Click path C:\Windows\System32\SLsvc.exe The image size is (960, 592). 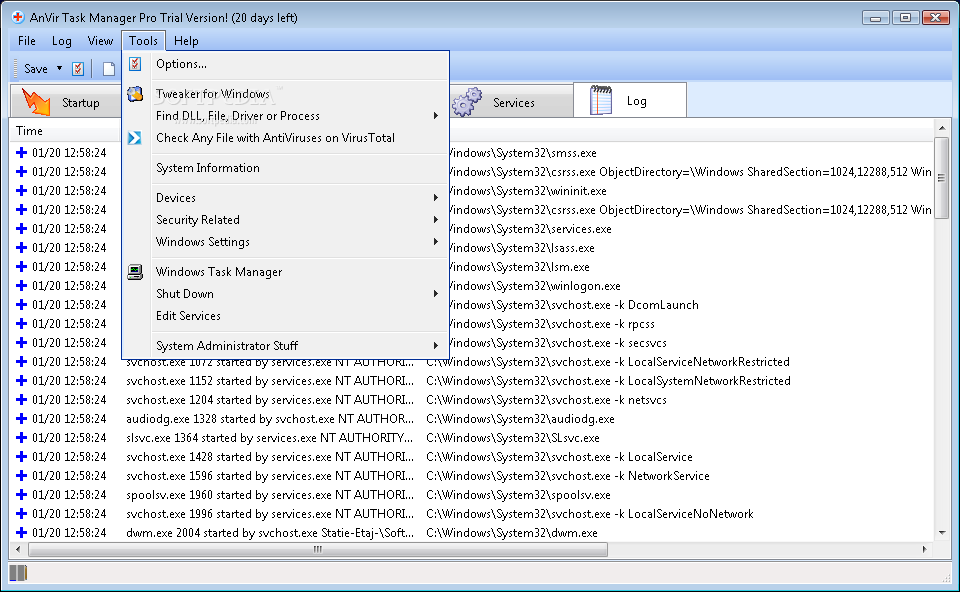tap(513, 438)
